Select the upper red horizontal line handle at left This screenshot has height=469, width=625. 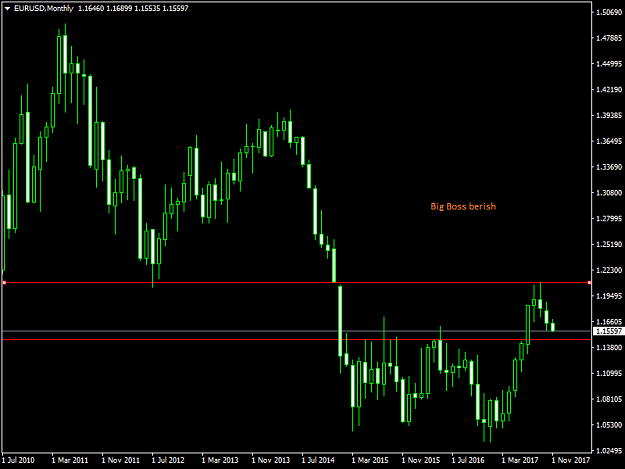click(x=4, y=283)
